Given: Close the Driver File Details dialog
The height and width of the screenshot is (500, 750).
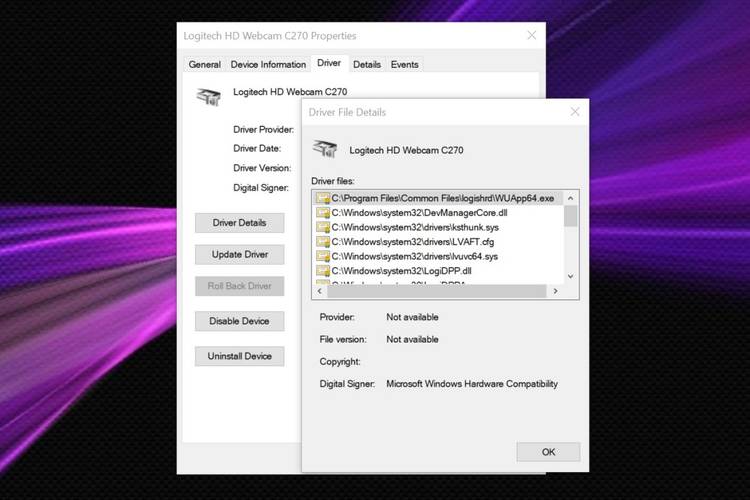Looking at the screenshot, I should 575,112.
